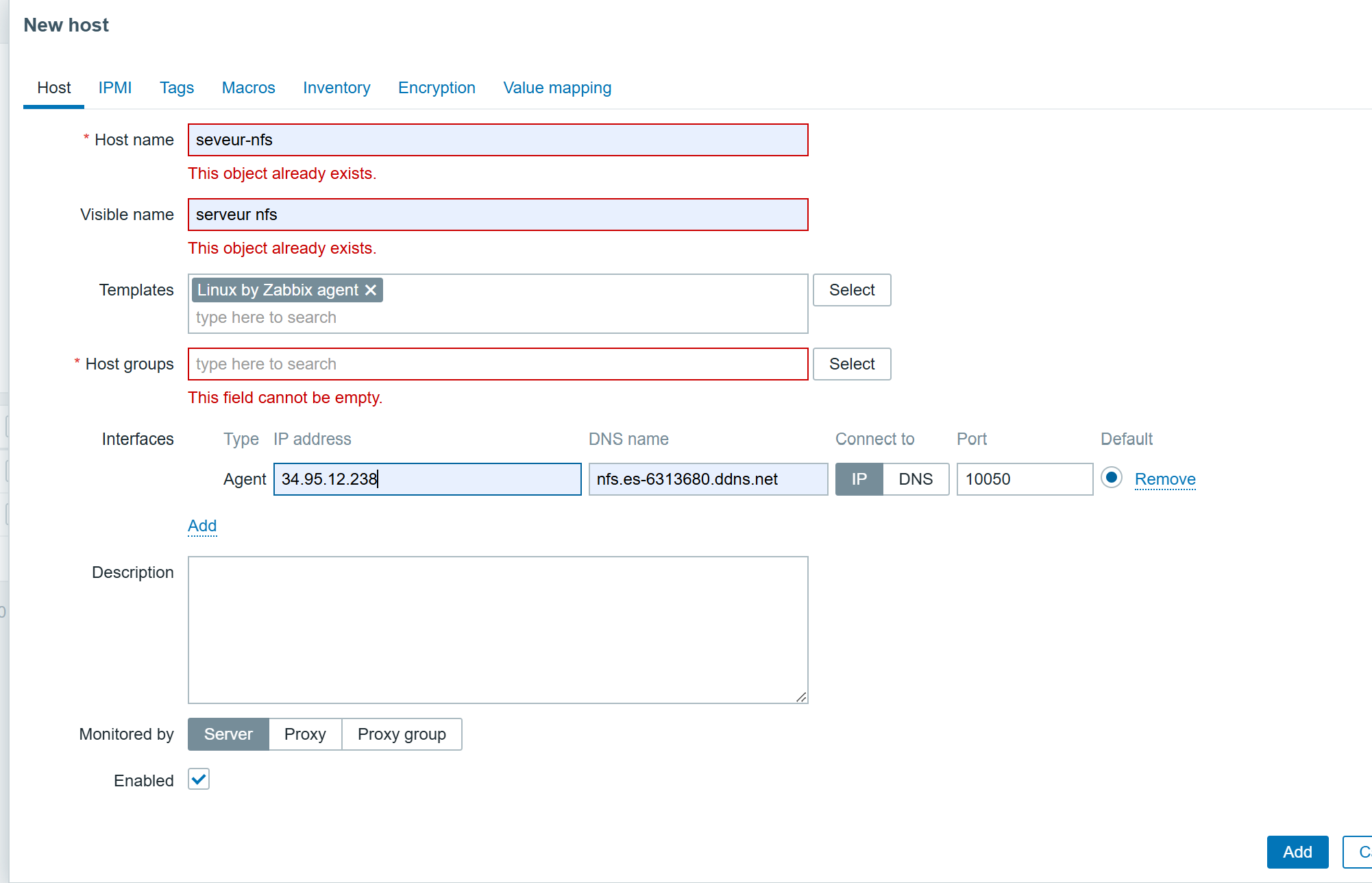Screen dimensions: 1372x883
Task: Choose Proxy for Monitored by
Action: pos(305,734)
